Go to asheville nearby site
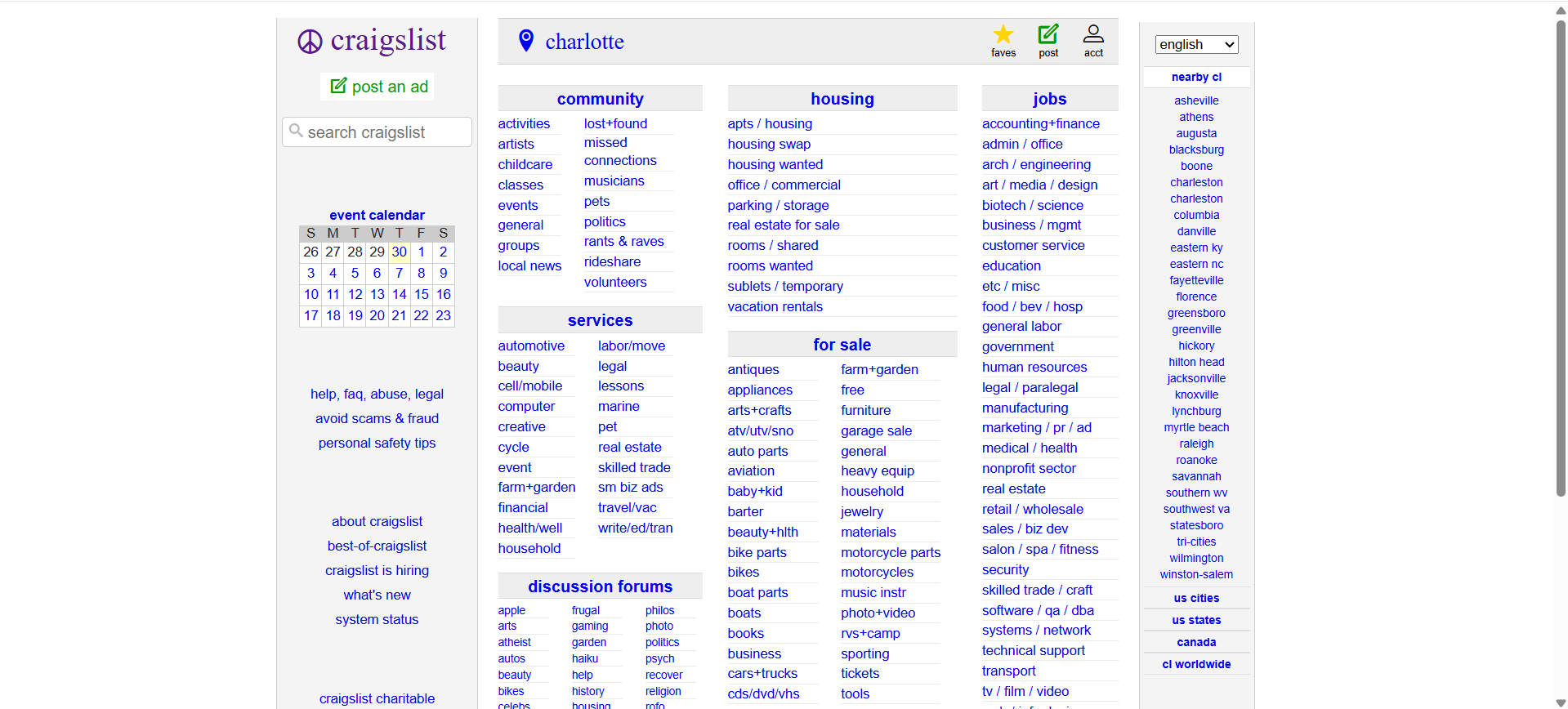Viewport: 1568px width, 709px height. 1196,100
